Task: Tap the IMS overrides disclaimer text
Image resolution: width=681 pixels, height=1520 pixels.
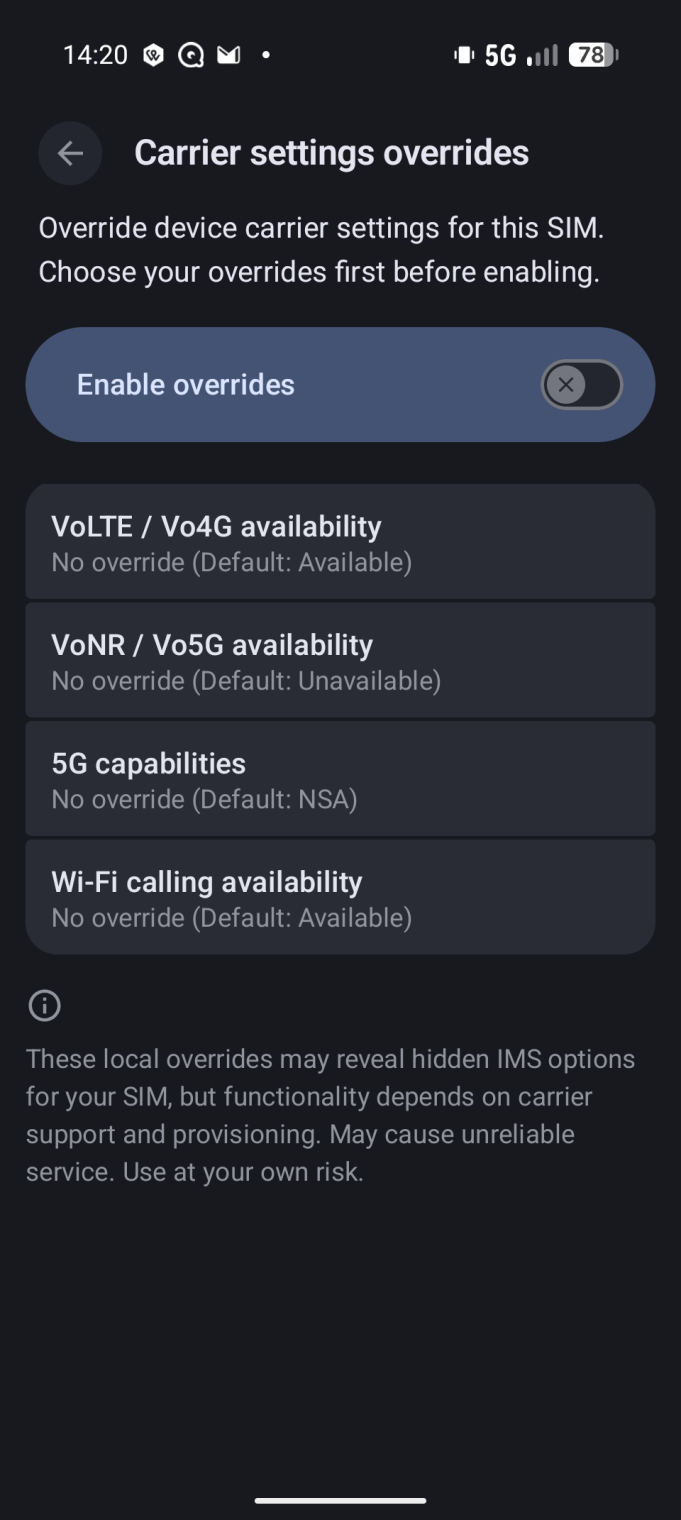Action: [x=330, y=1115]
